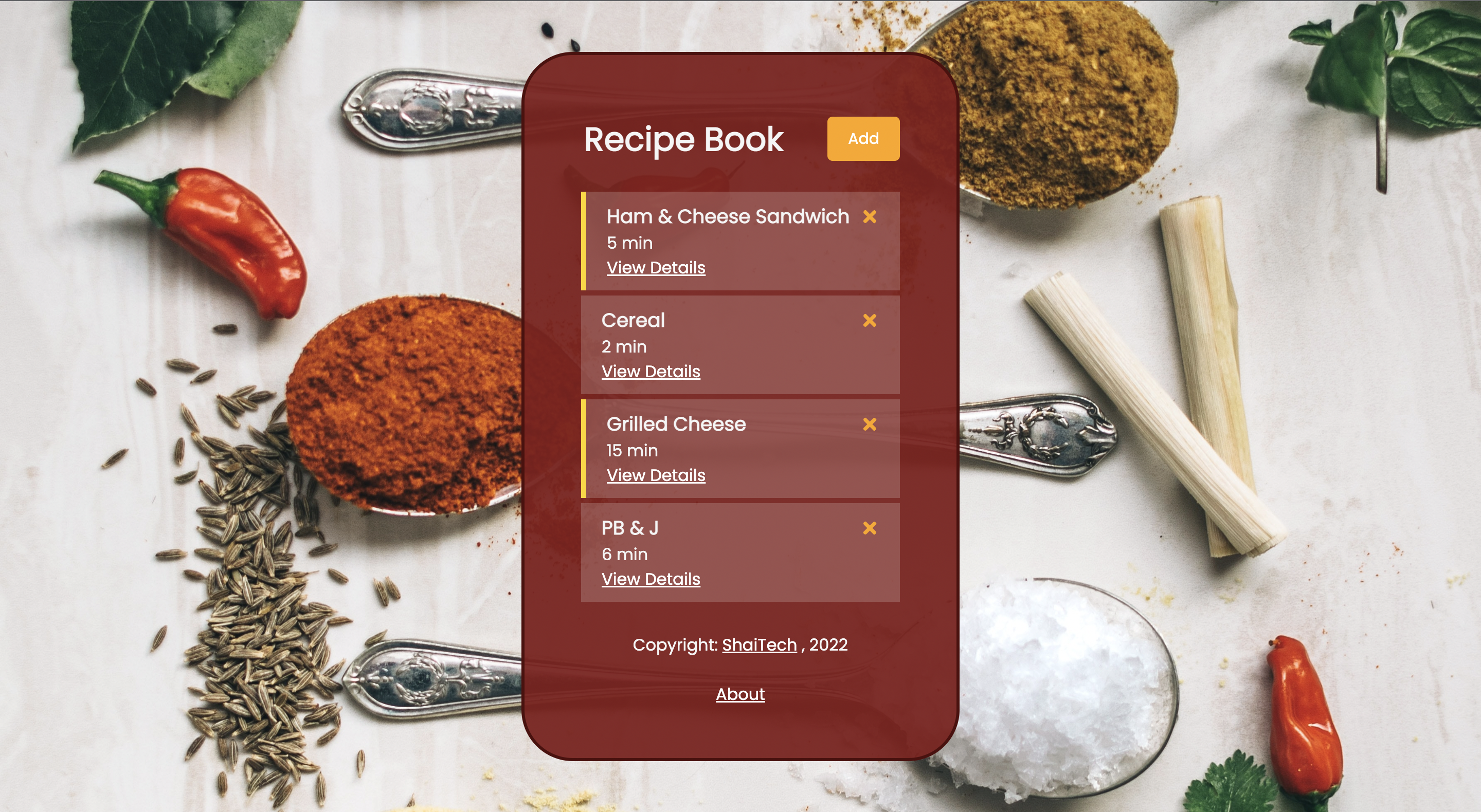1481x812 pixels.
Task: Click delete icon on Cereal recipe
Action: tap(870, 320)
